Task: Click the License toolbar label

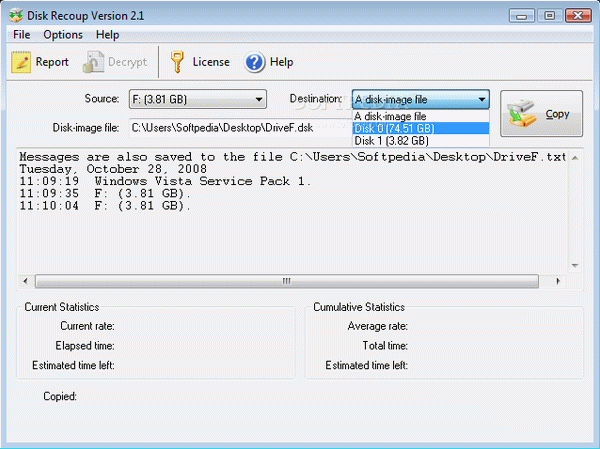Action: tap(211, 62)
